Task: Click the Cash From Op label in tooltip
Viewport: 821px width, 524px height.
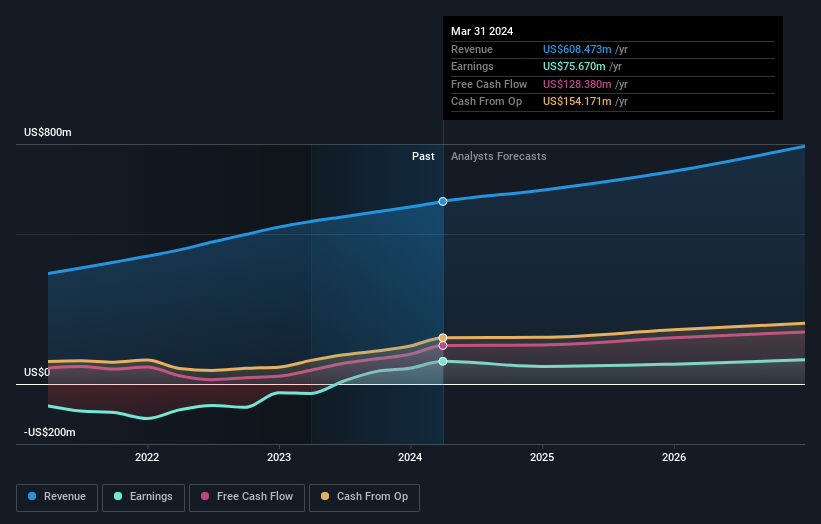Action: [x=486, y=102]
